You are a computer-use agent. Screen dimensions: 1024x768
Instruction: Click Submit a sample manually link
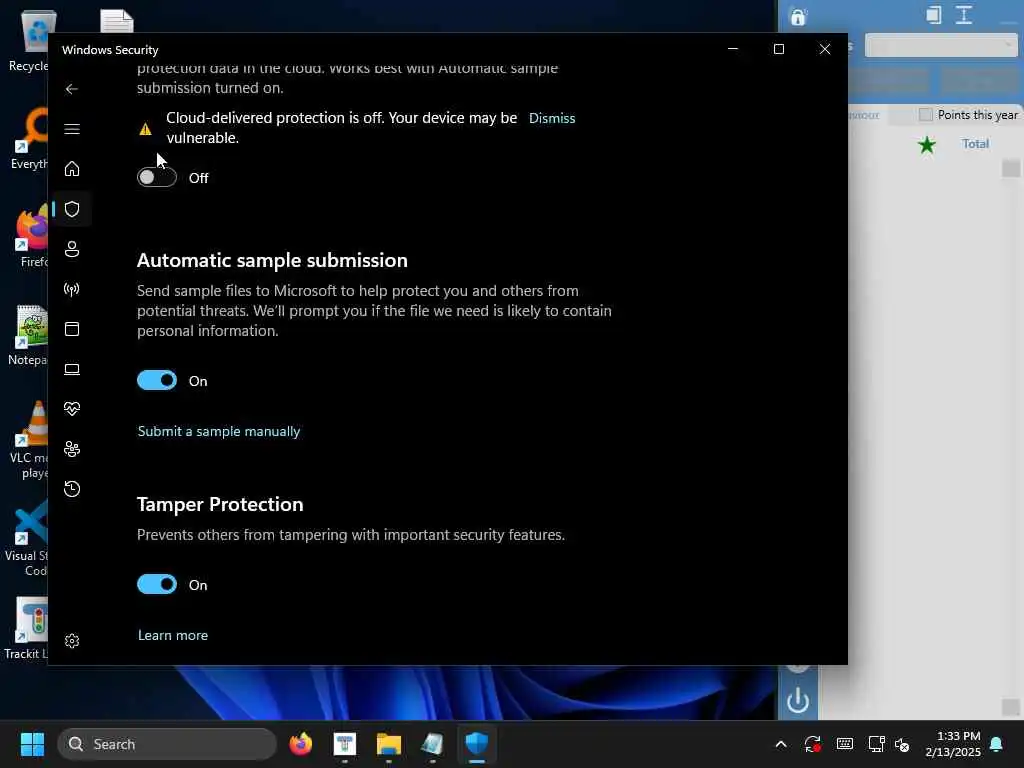tap(219, 431)
